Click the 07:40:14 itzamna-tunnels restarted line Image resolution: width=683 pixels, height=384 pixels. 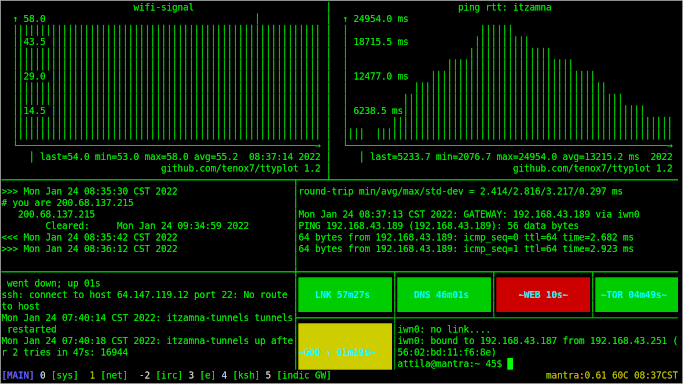(147, 323)
